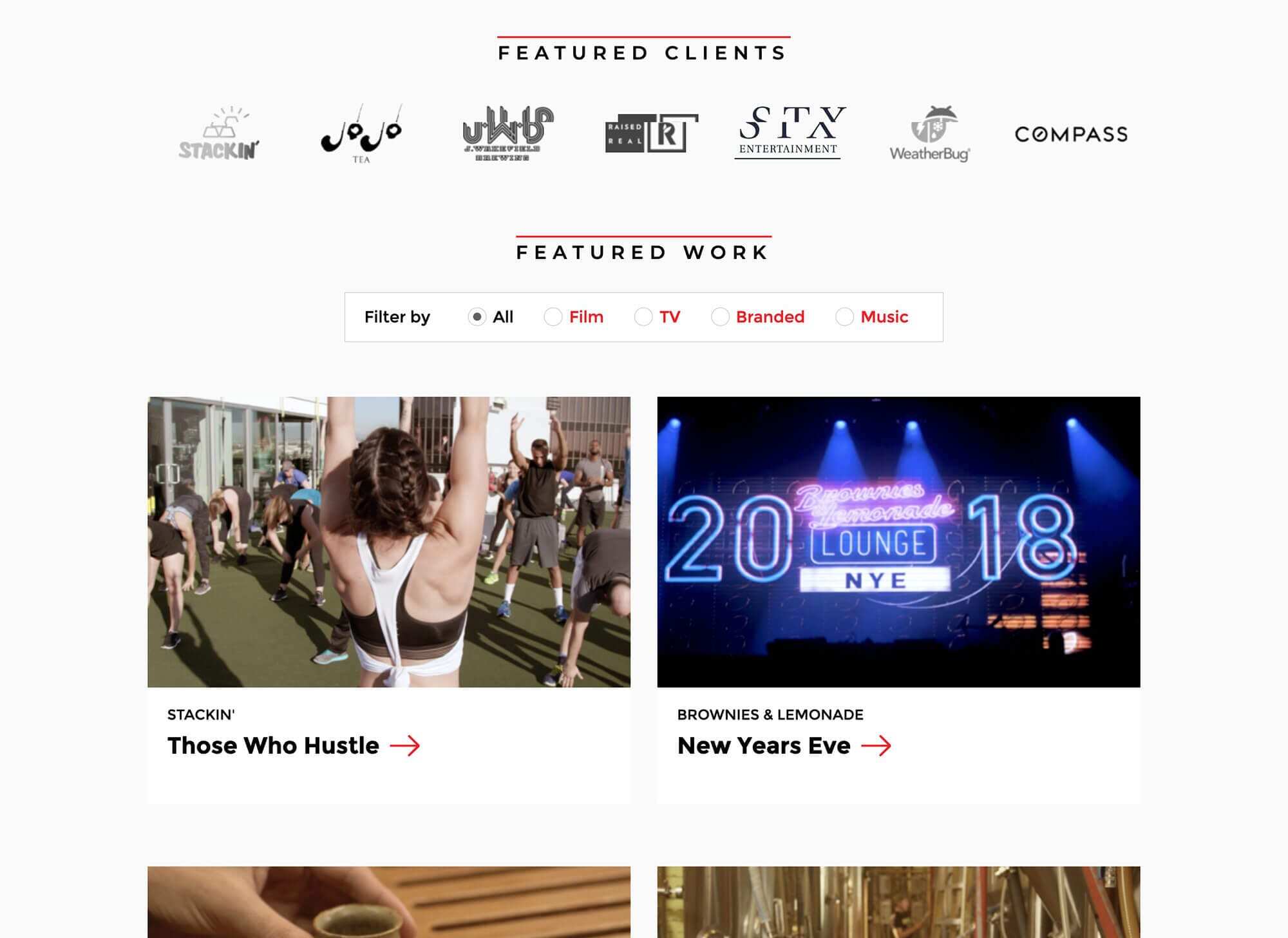
Task: Open the brewery tanks thumbnail below
Action: 898,902
